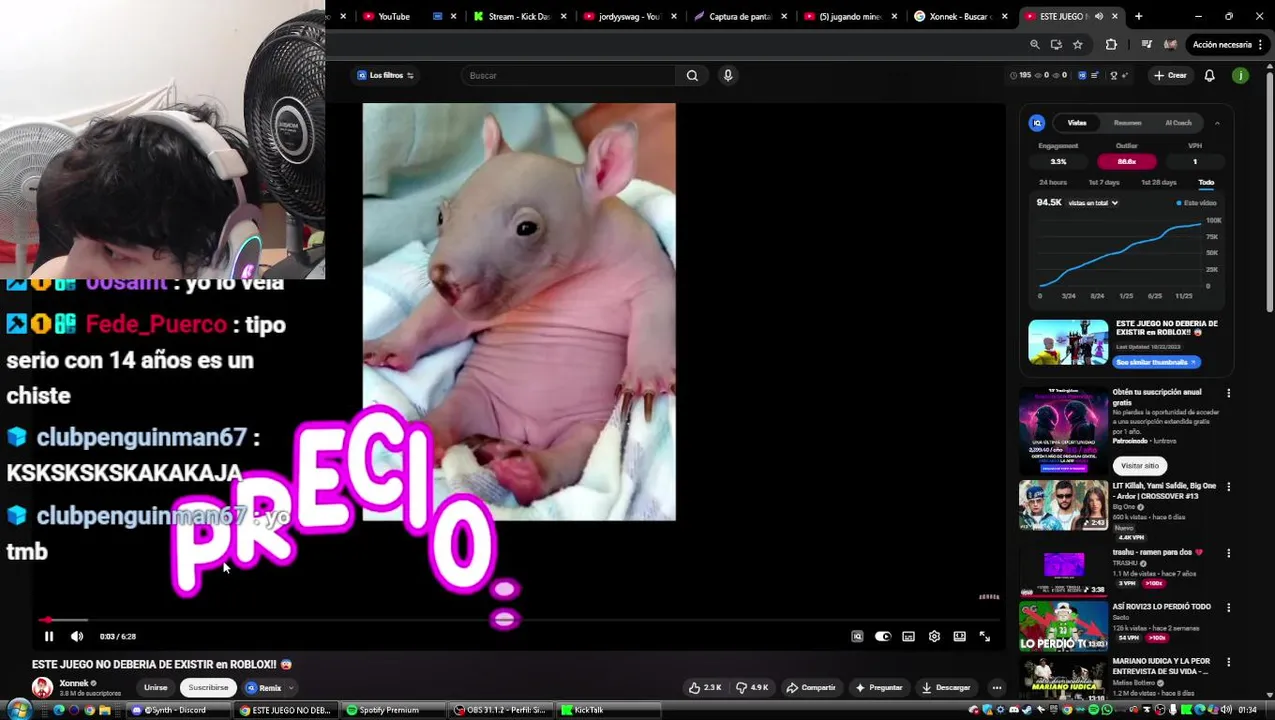Focus the YouTube Buscar search field
The height and width of the screenshot is (720, 1275).
[570, 75]
